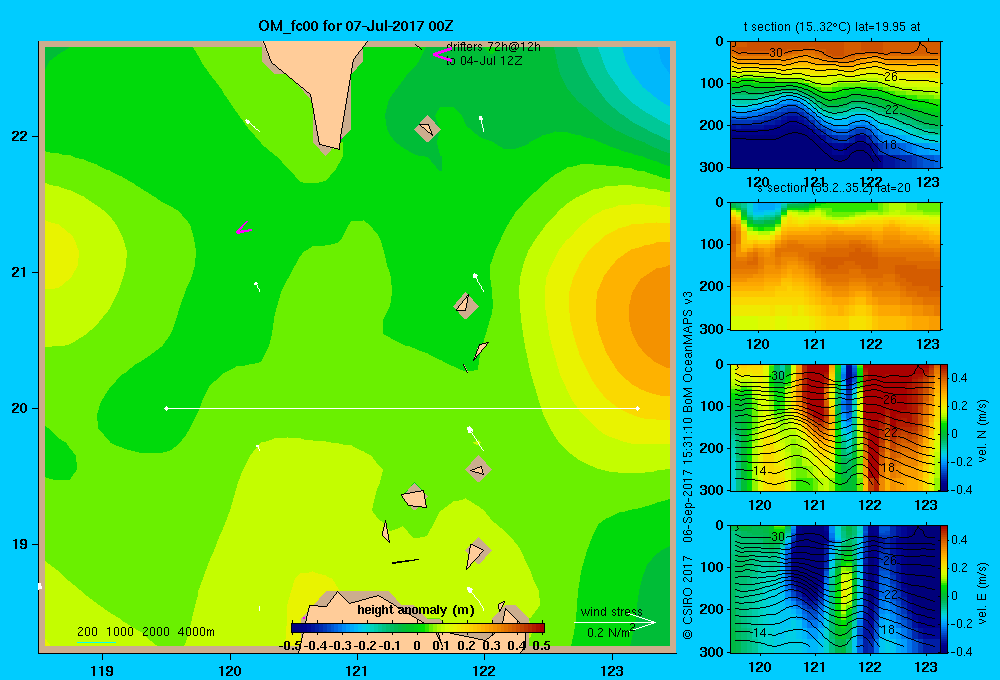Viewport: 1000px width, 680px height.
Task: Click latitude label 21 on main map
Action: pos(20,272)
